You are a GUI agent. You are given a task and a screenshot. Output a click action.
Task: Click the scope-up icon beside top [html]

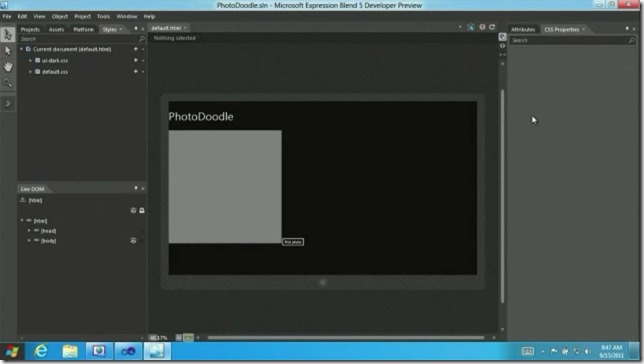click(x=23, y=200)
